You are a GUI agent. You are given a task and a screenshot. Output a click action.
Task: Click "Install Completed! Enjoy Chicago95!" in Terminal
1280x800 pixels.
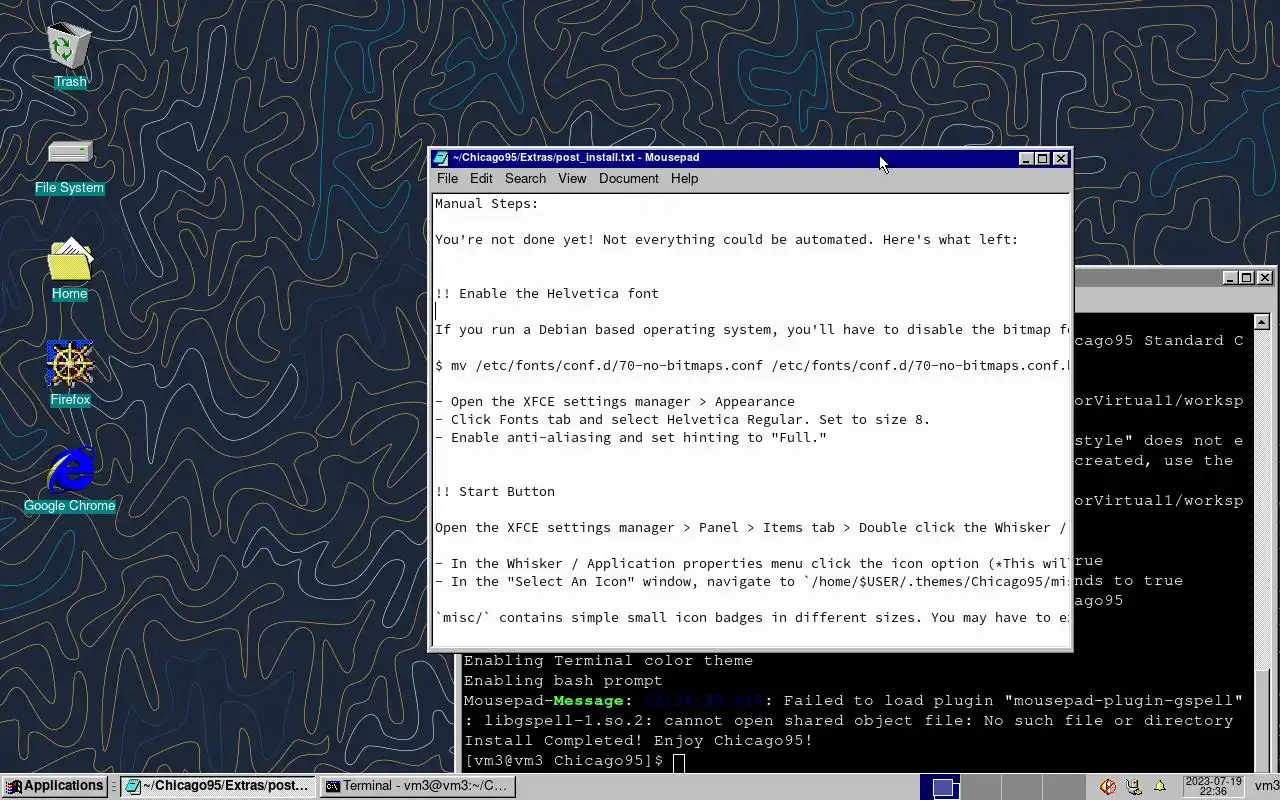point(638,741)
